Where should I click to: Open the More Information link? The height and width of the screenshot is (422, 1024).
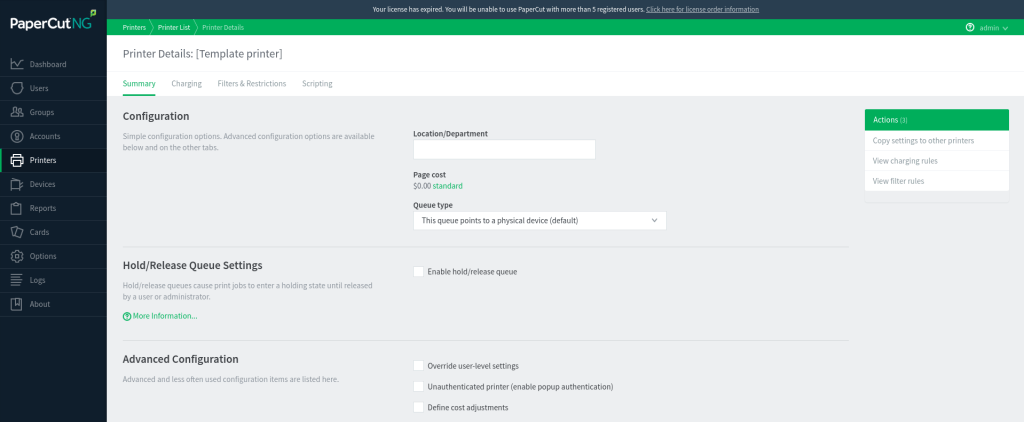pos(164,316)
